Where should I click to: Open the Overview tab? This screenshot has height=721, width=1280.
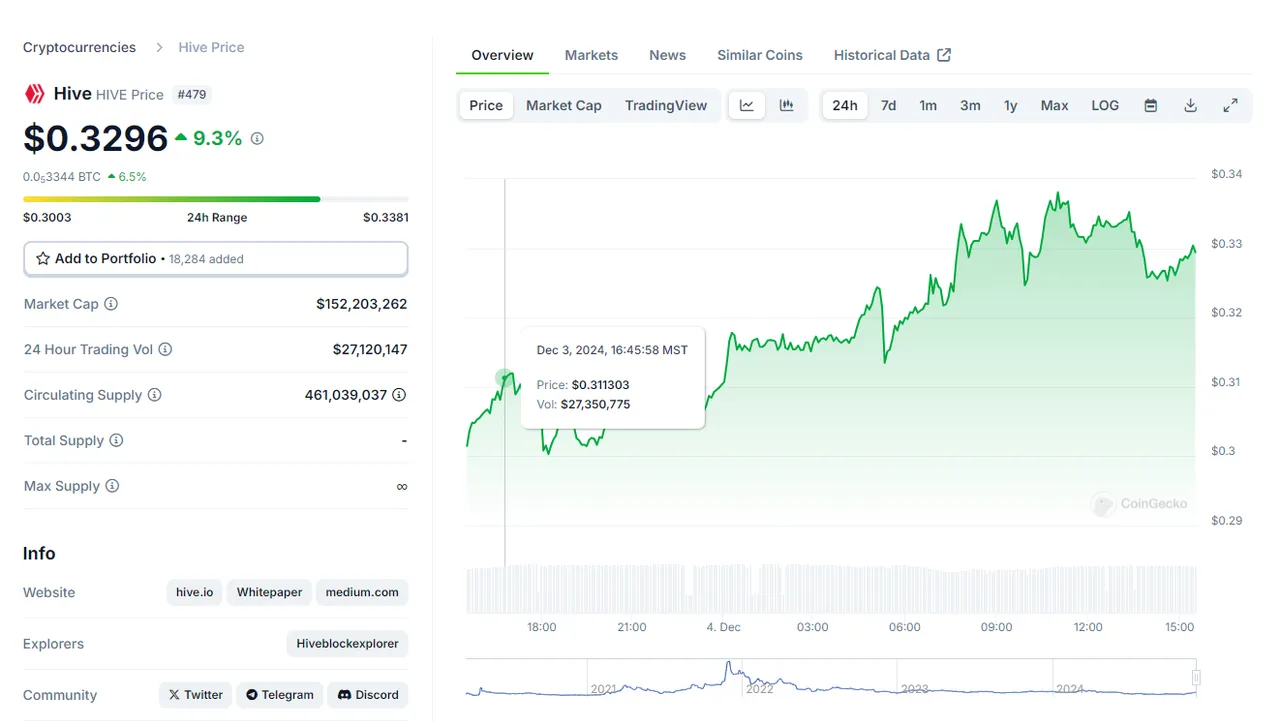click(502, 55)
